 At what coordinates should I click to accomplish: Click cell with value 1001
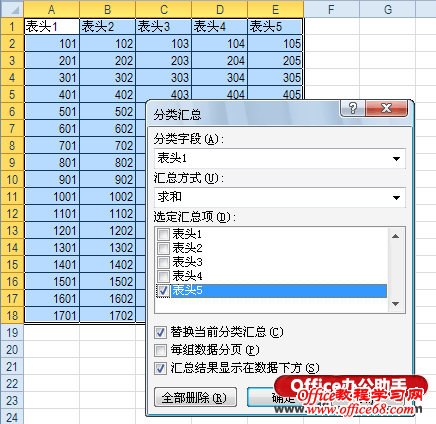[52, 196]
